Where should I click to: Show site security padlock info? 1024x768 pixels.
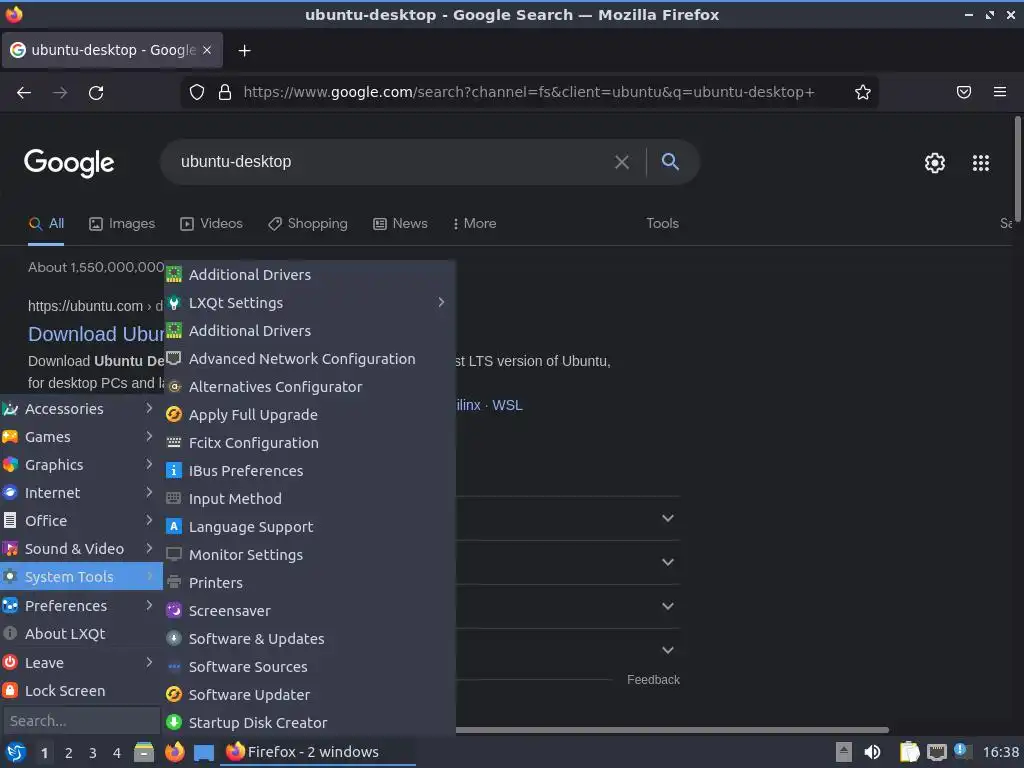[x=225, y=92]
